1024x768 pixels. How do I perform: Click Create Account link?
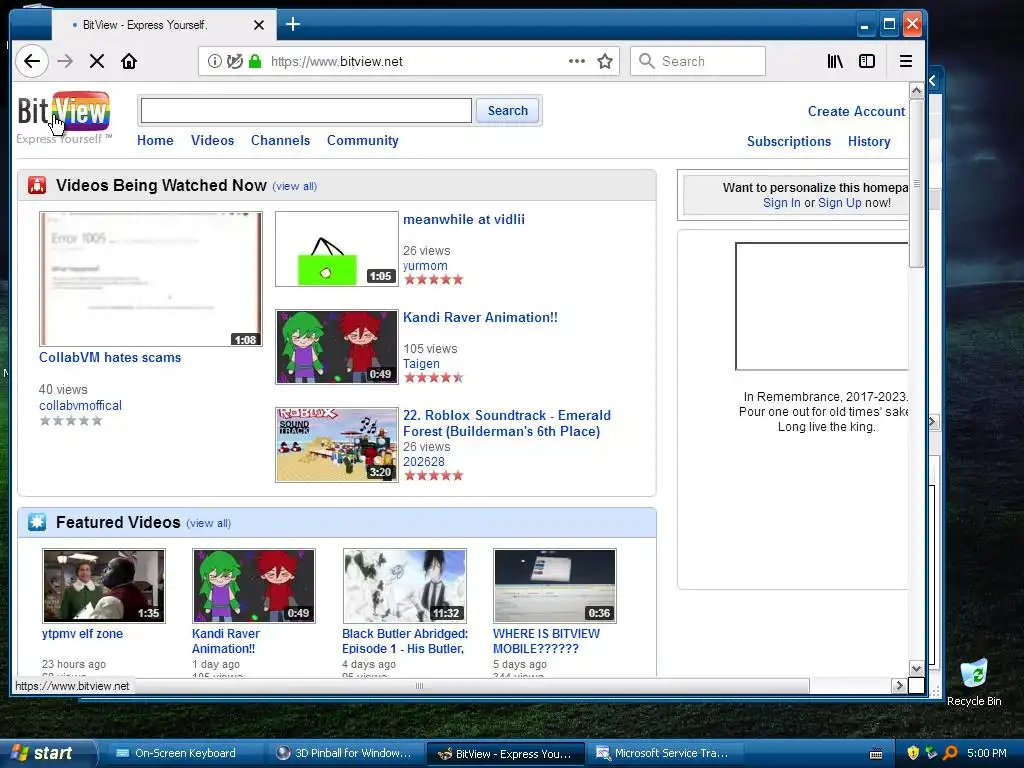click(856, 112)
